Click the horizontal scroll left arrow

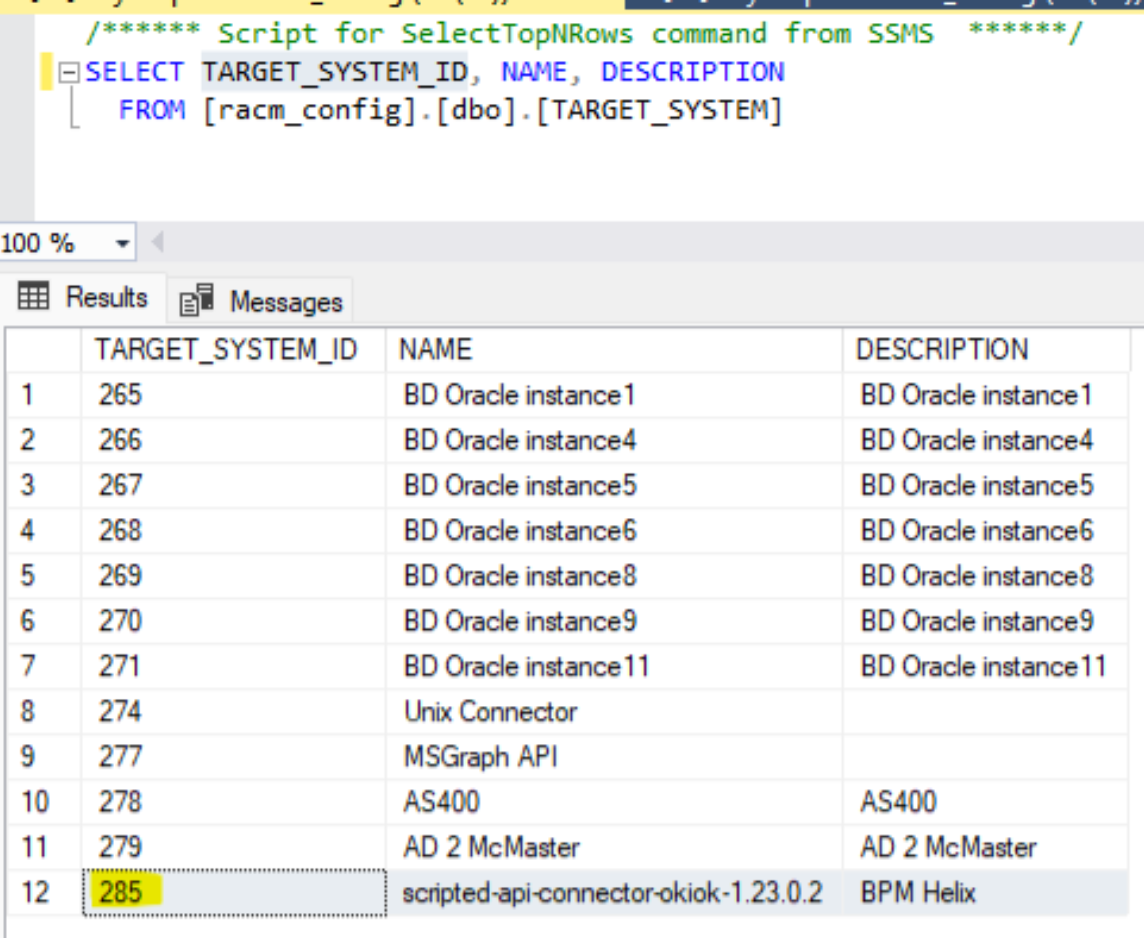coord(158,241)
